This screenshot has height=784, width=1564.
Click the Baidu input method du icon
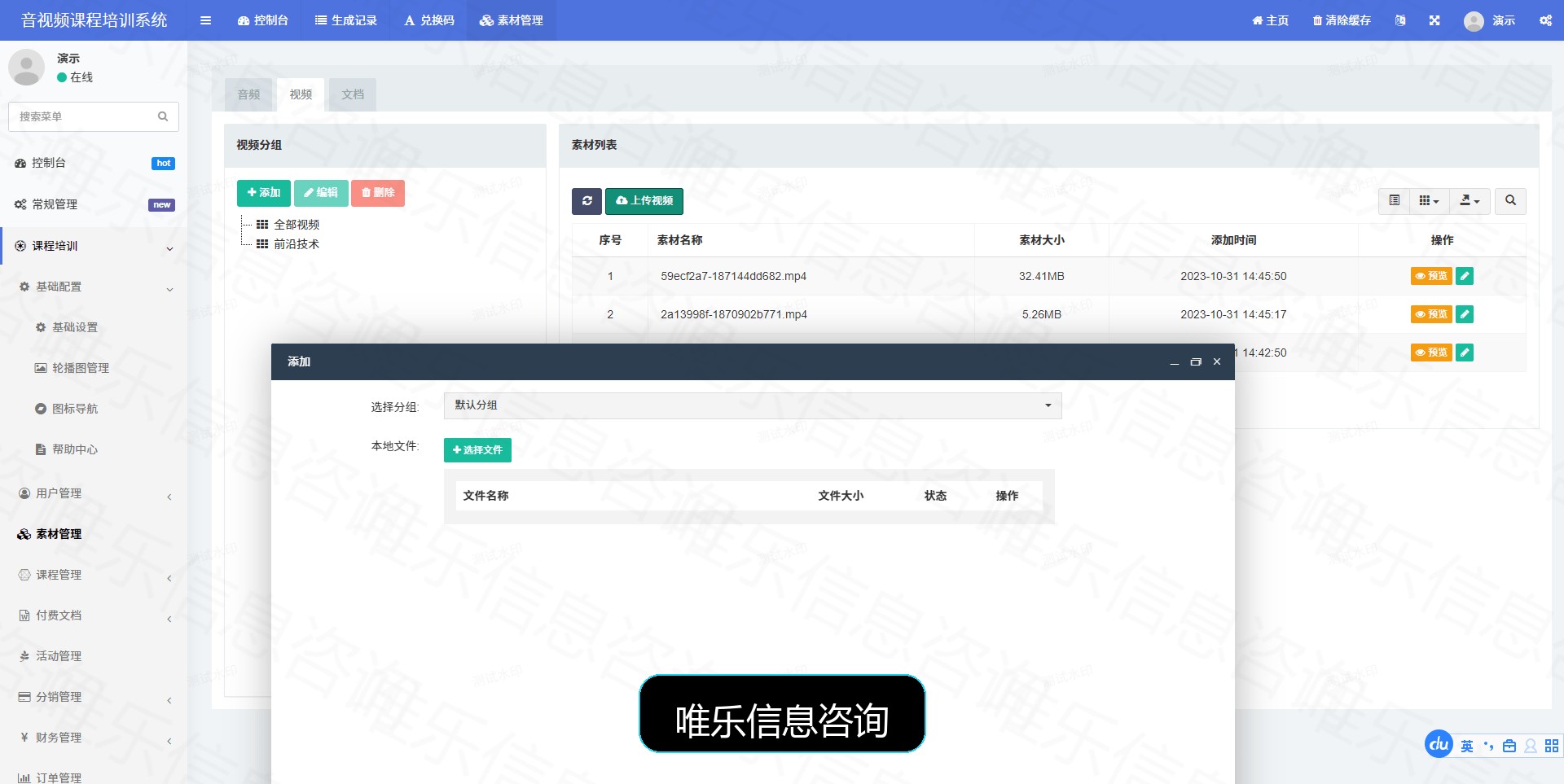[1439, 744]
